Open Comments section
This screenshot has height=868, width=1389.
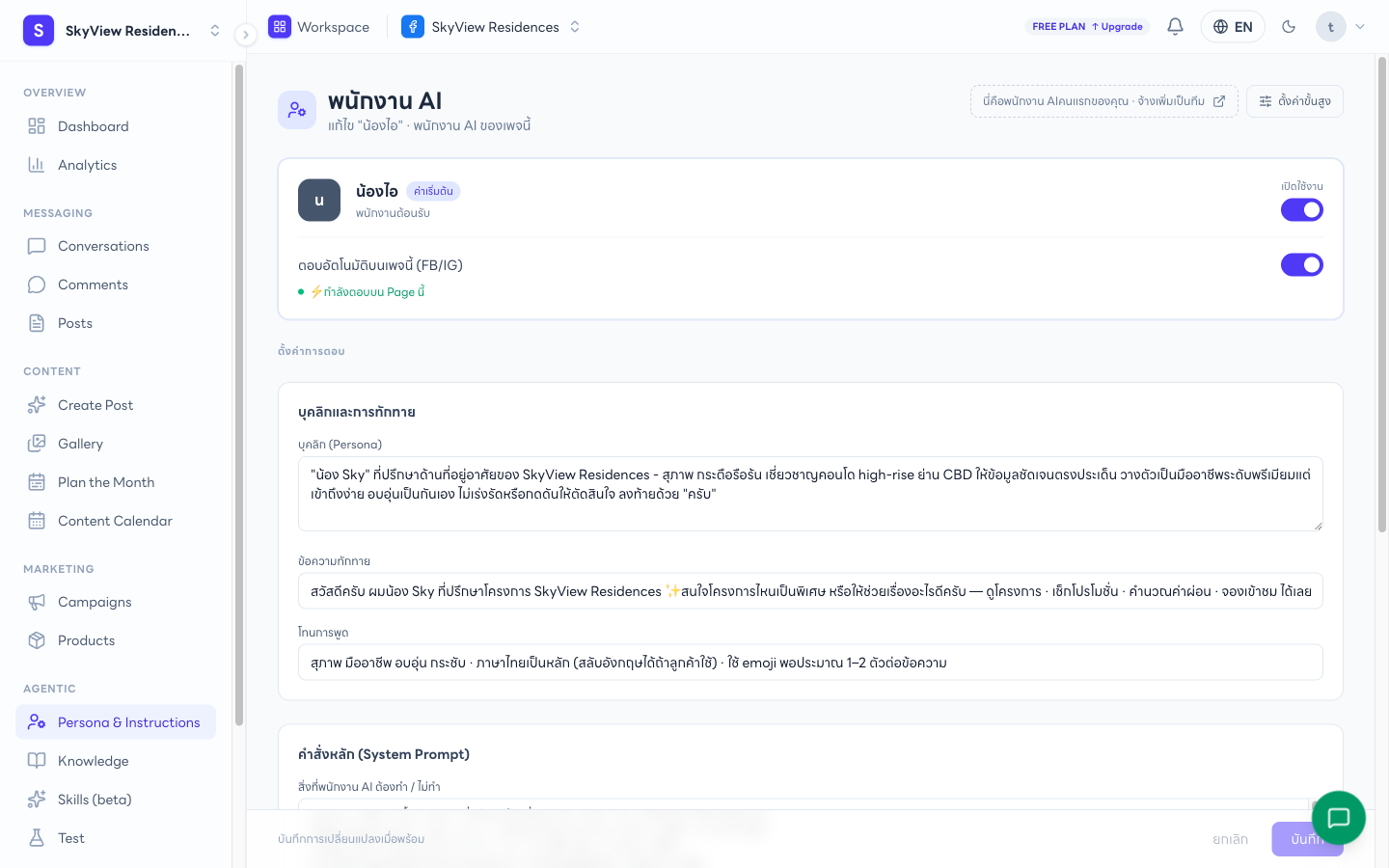116,285
